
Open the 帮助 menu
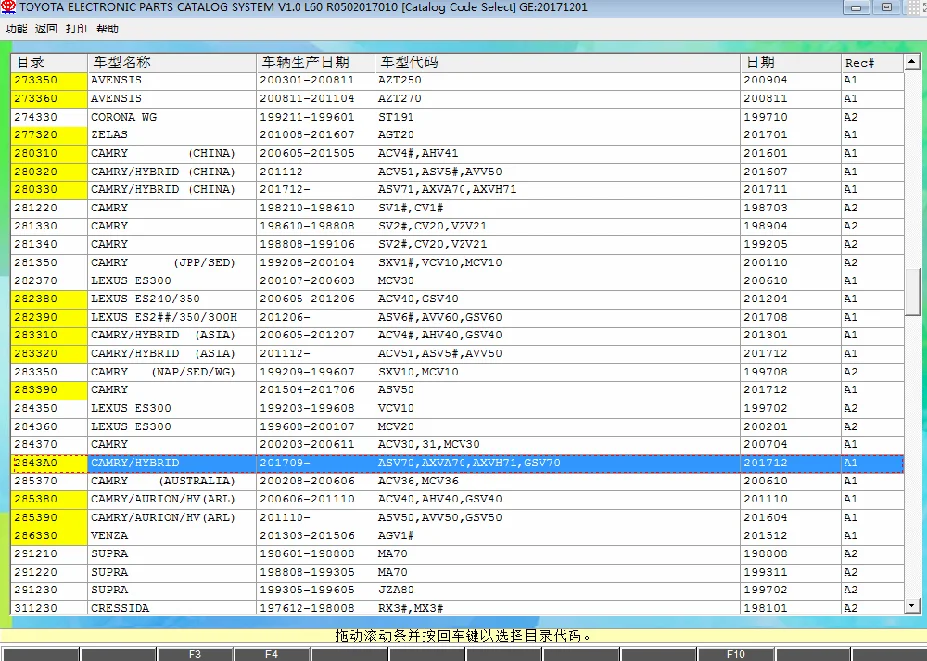pos(108,28)
